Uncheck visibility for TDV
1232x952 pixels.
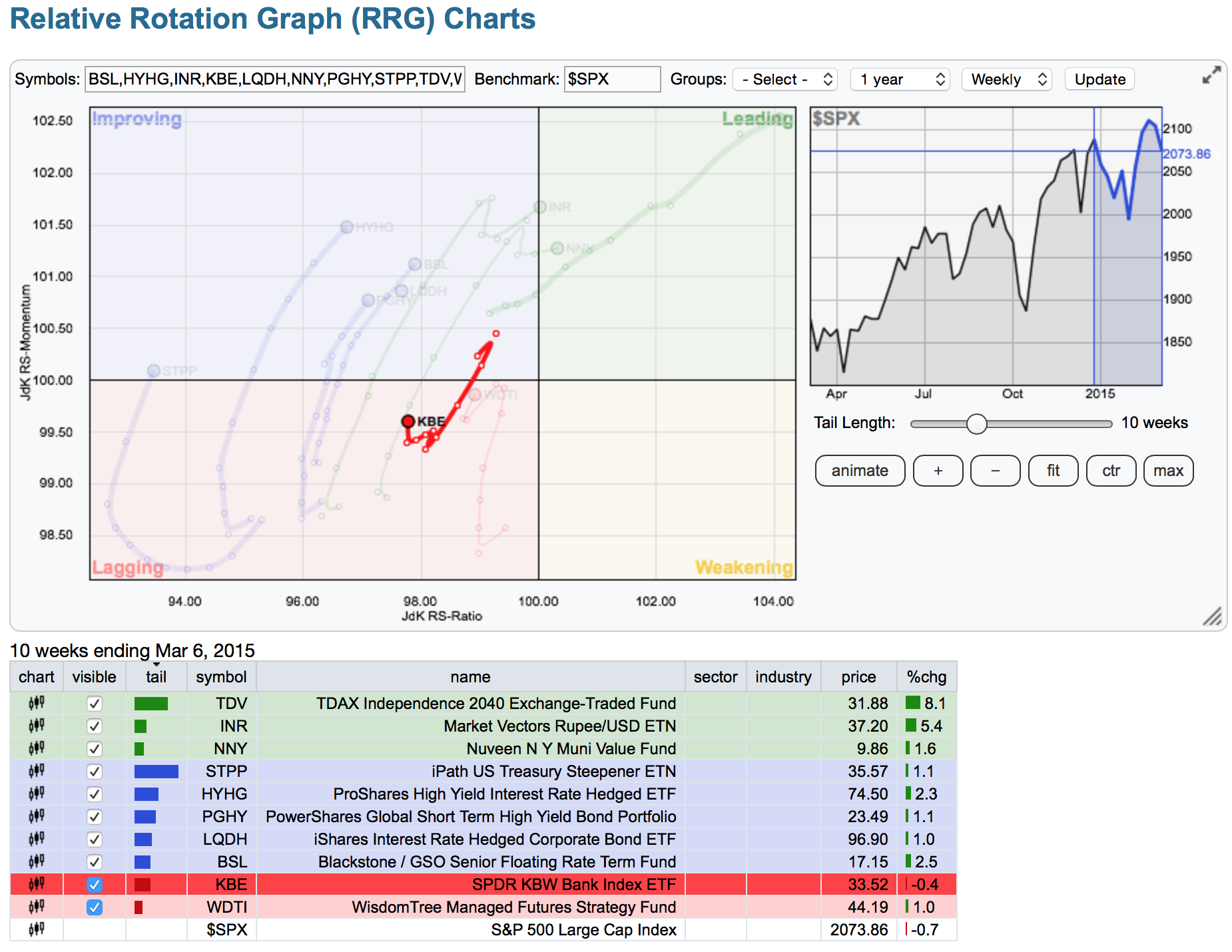click(x=95, y=704)
